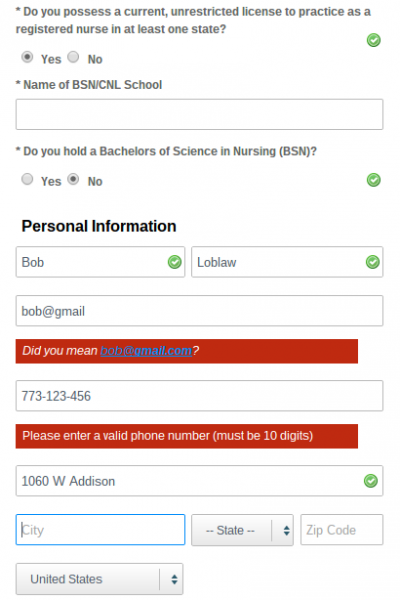The width and height of the screenshot is (400, 600).
Task: Open the State dropdown
Action: [242, 530]
